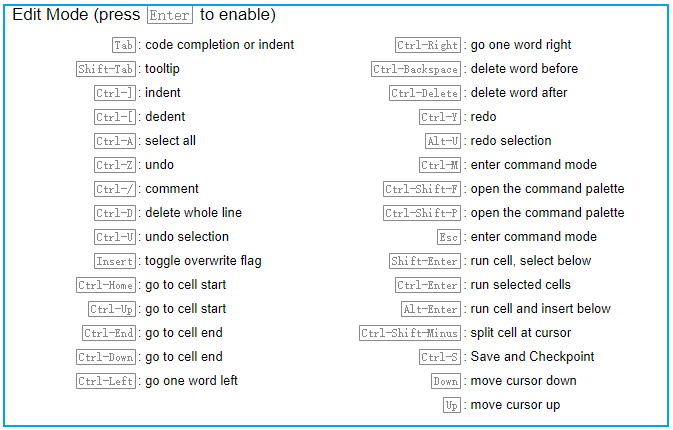
Task: Click the Ctrl-Left shortcut badge
Action: (106, 381)
